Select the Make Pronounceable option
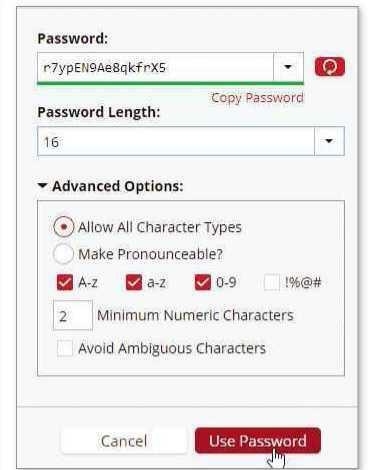Viewport: 376px width, 470px height. click(63, 254)
